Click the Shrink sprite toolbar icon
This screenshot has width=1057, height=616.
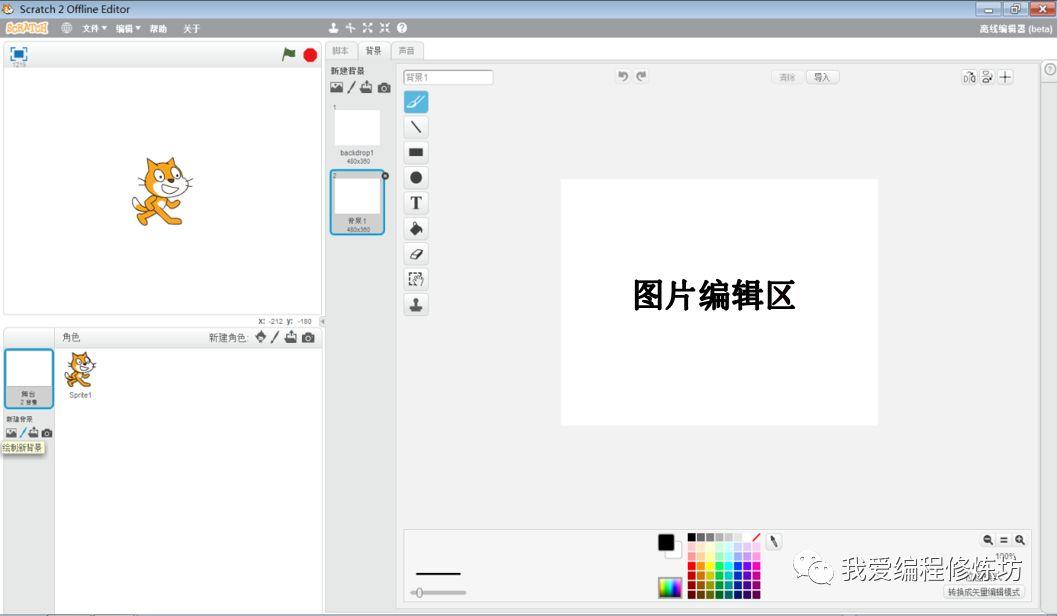(x=384, y=28)
